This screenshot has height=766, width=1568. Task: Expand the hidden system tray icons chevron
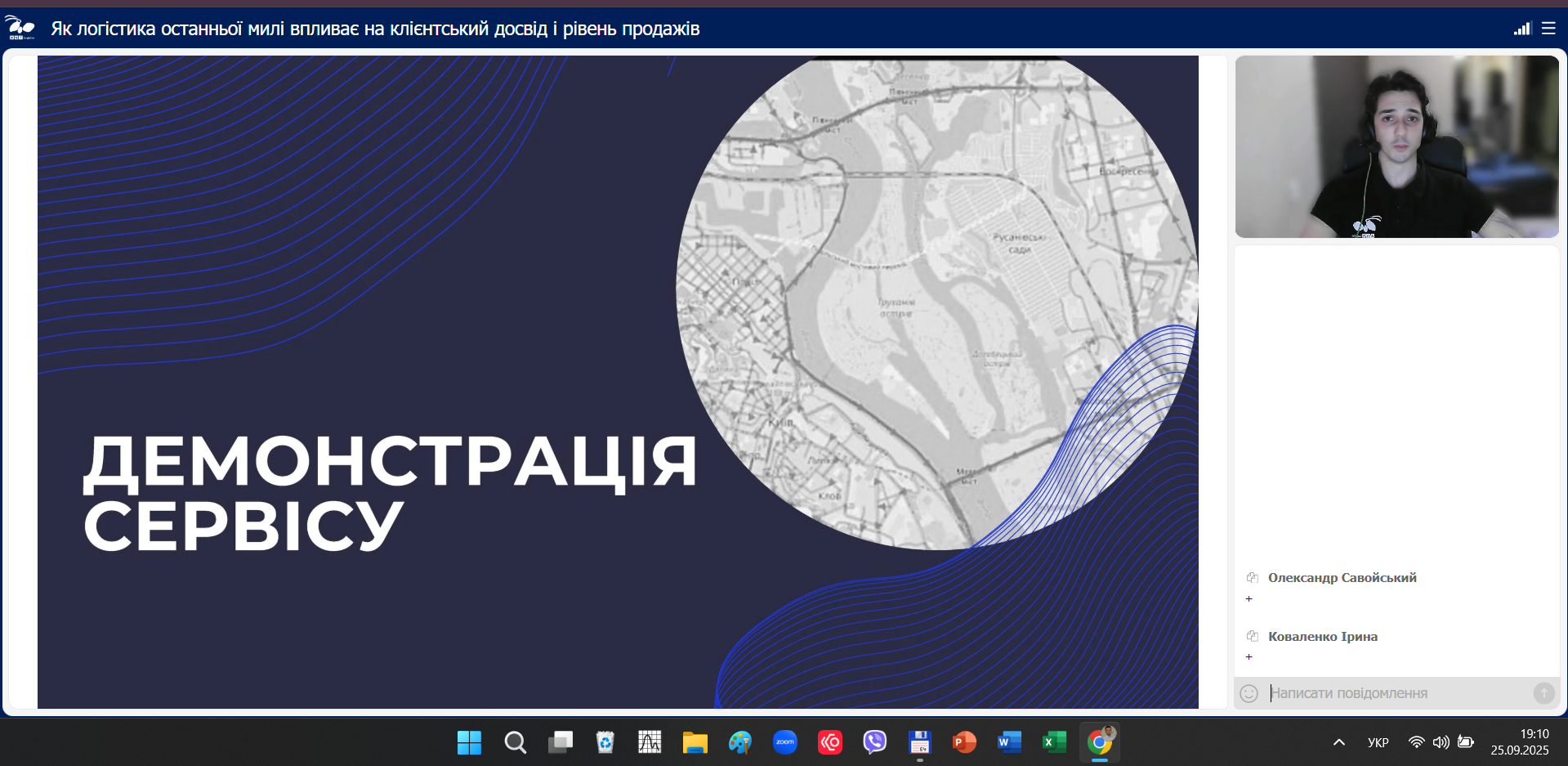click(1338, 742)
